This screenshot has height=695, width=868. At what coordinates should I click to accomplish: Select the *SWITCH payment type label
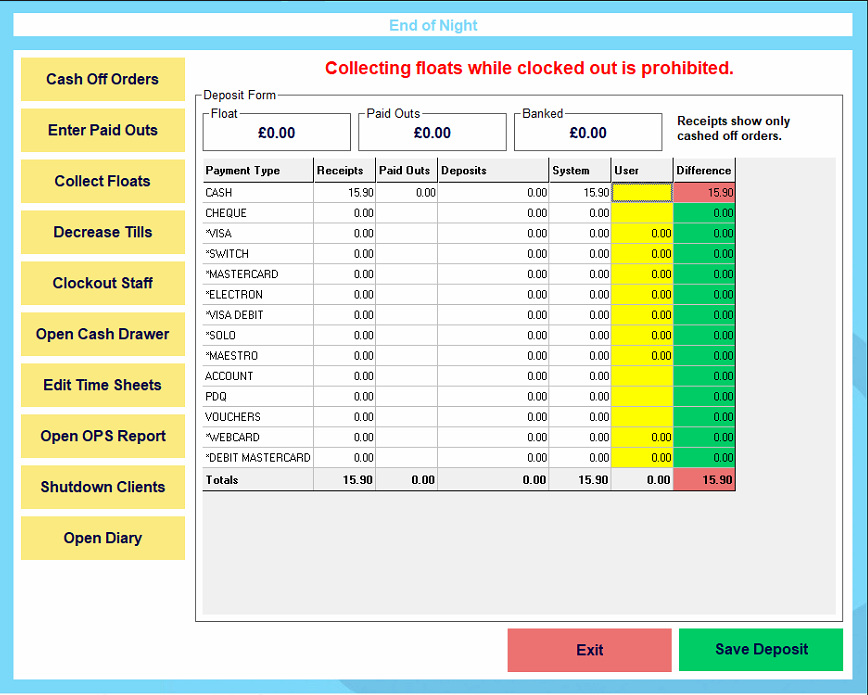pos(227,254)
